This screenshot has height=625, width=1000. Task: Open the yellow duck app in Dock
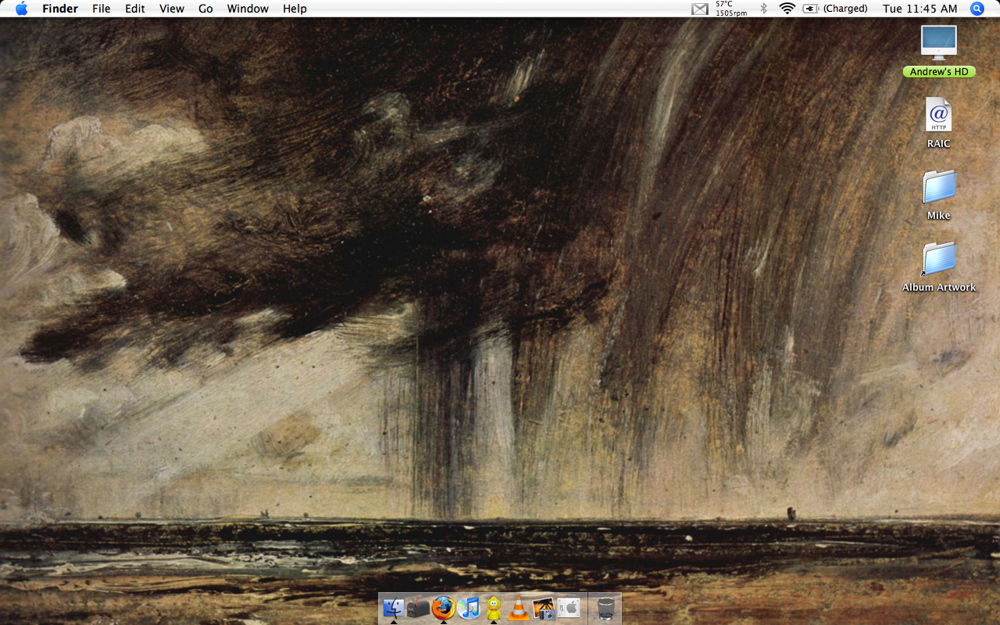[493, 608]
